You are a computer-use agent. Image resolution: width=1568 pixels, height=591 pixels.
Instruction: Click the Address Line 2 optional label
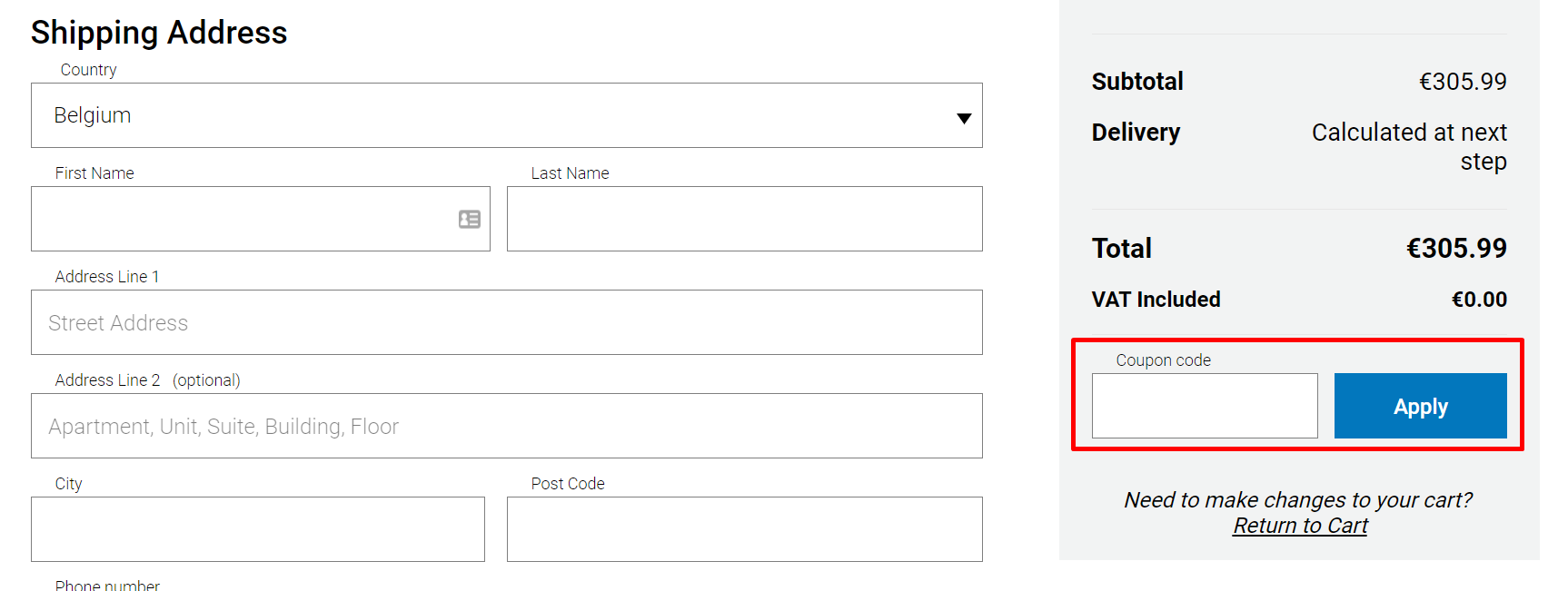tap(147, 380)
